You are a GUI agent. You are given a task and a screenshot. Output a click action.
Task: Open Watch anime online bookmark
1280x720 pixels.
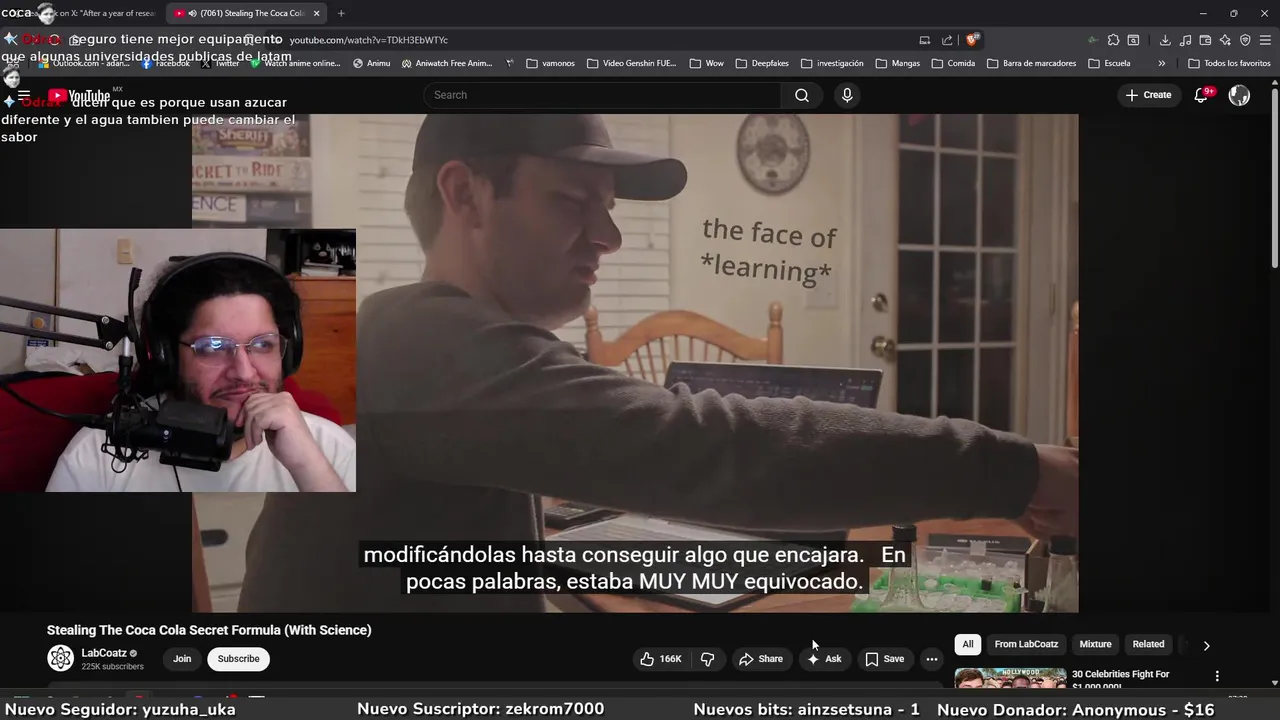coord(296,63)
